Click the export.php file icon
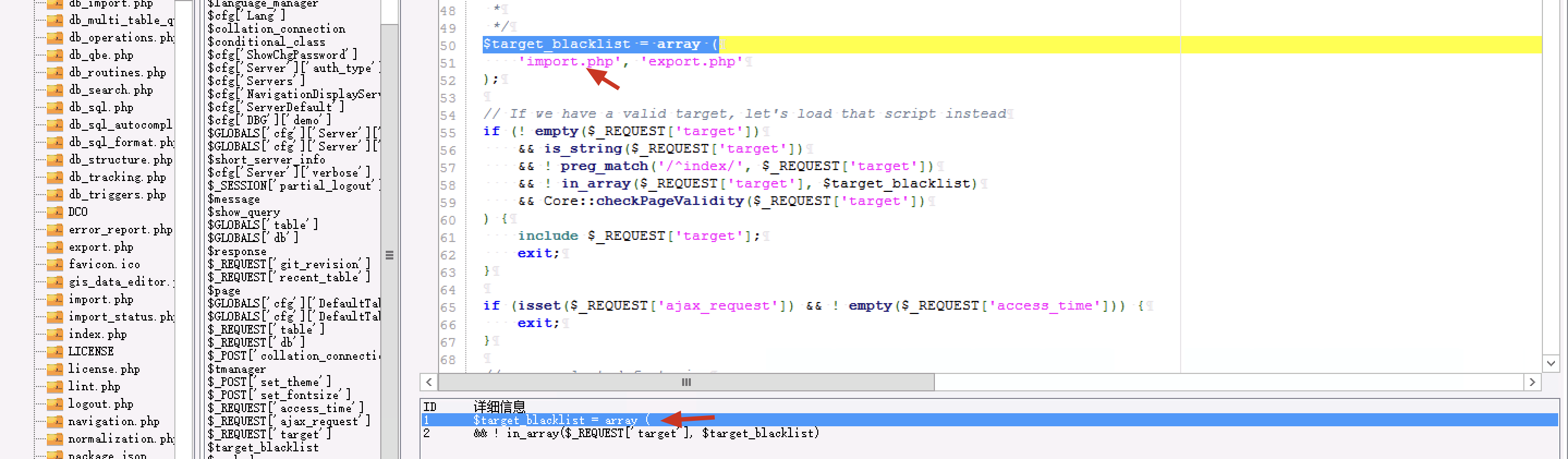Screen dimensions: 1568x459 point(55,247)
